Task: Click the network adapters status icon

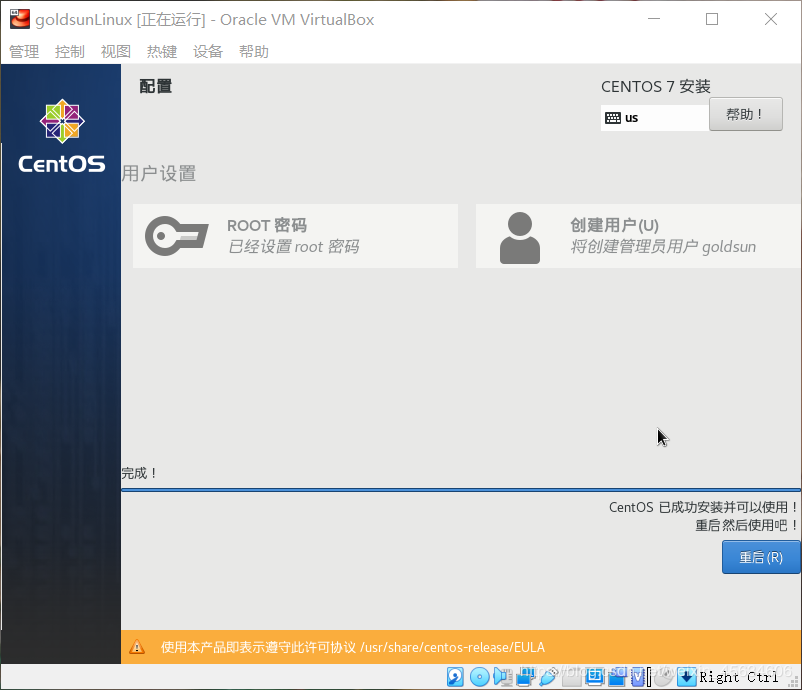Action: tap(525, 677)
